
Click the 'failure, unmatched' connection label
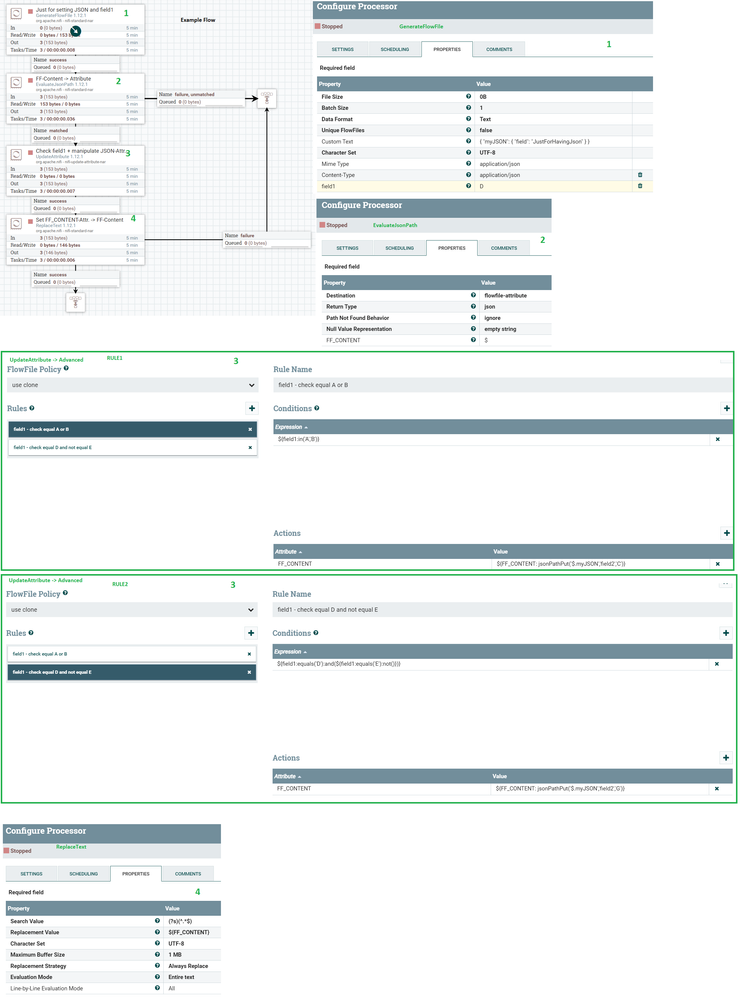pyautogui.click(x=201, y=98)
